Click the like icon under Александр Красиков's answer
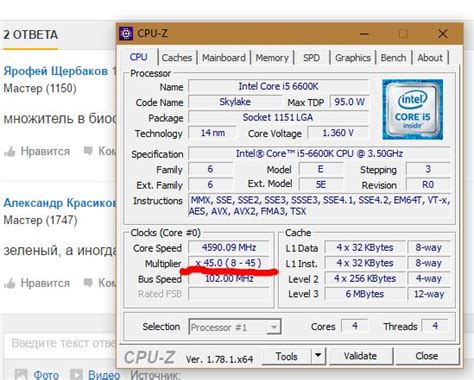Screen dimensions: 474x380 click(10, 283)
